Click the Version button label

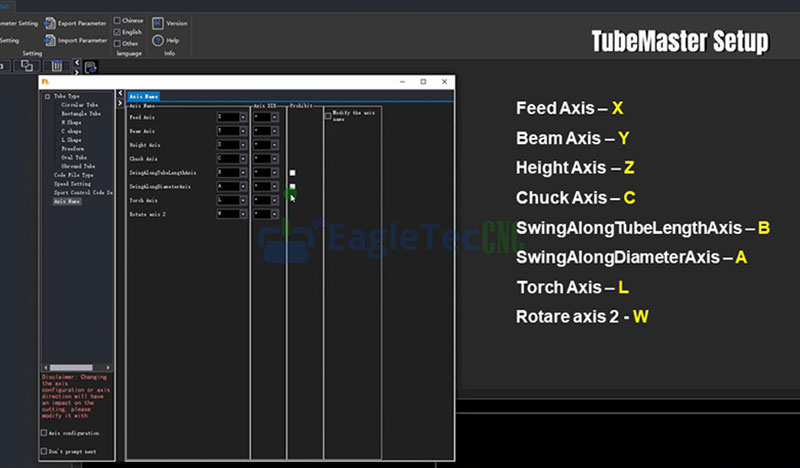point(177,23)
